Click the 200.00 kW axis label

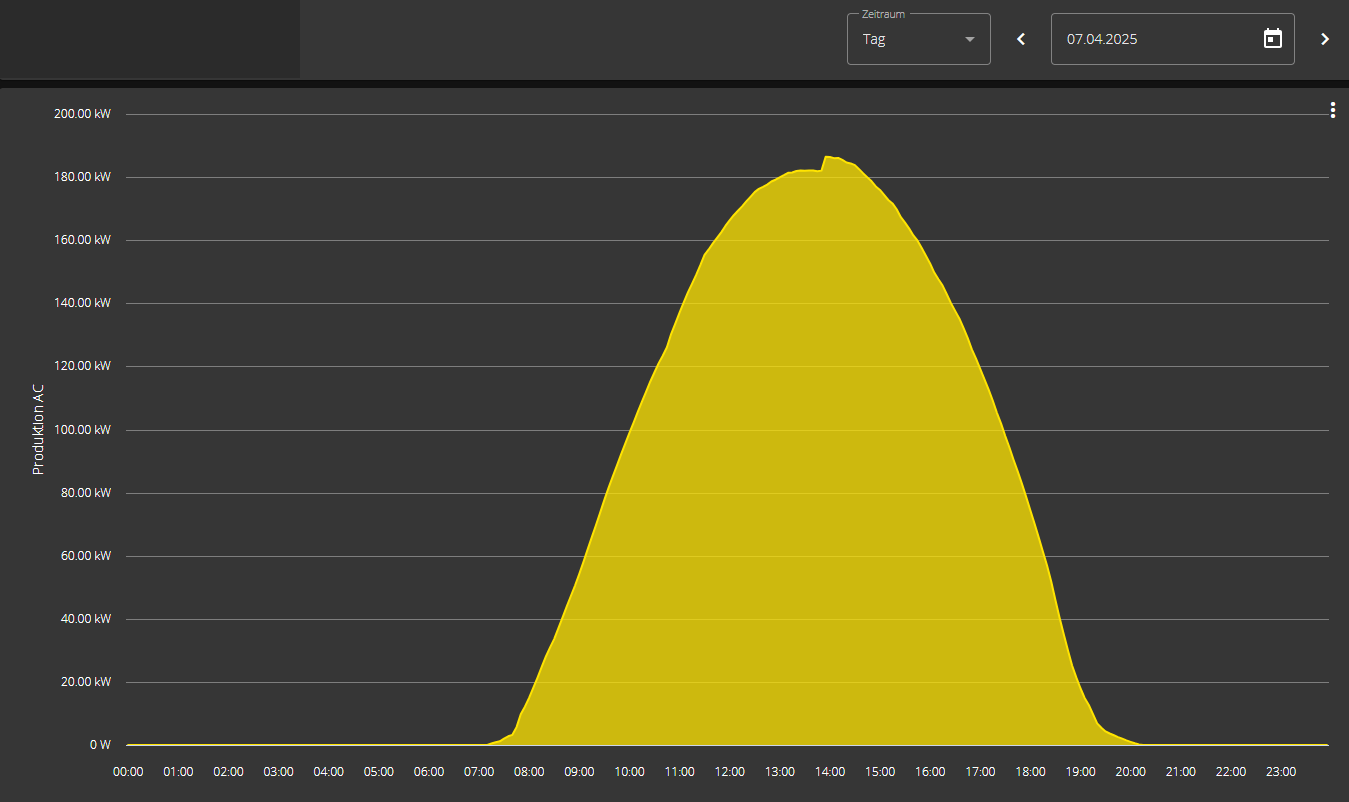tap(82, 114)
